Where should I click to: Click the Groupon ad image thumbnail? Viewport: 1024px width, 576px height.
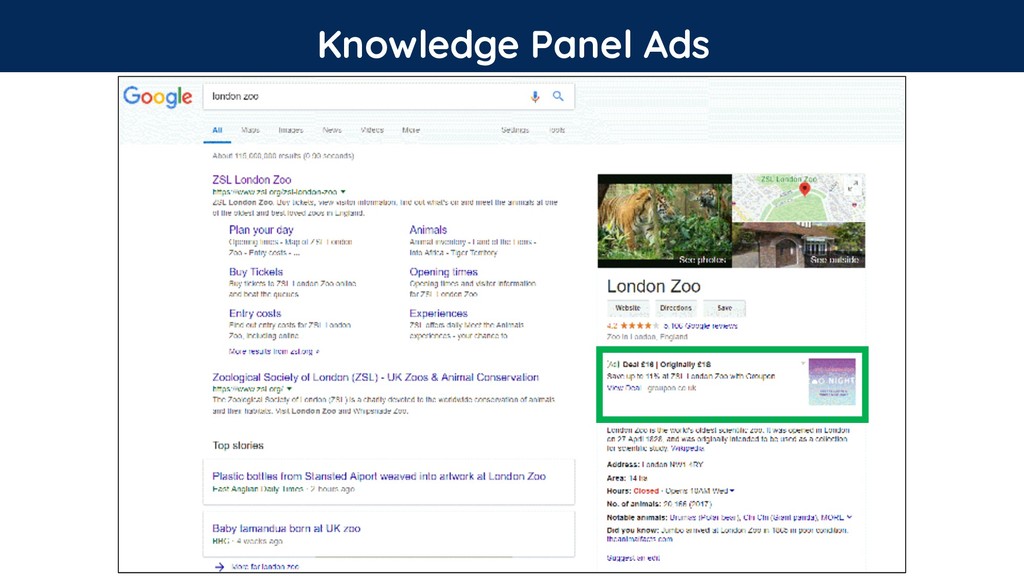tap(831, 381)
